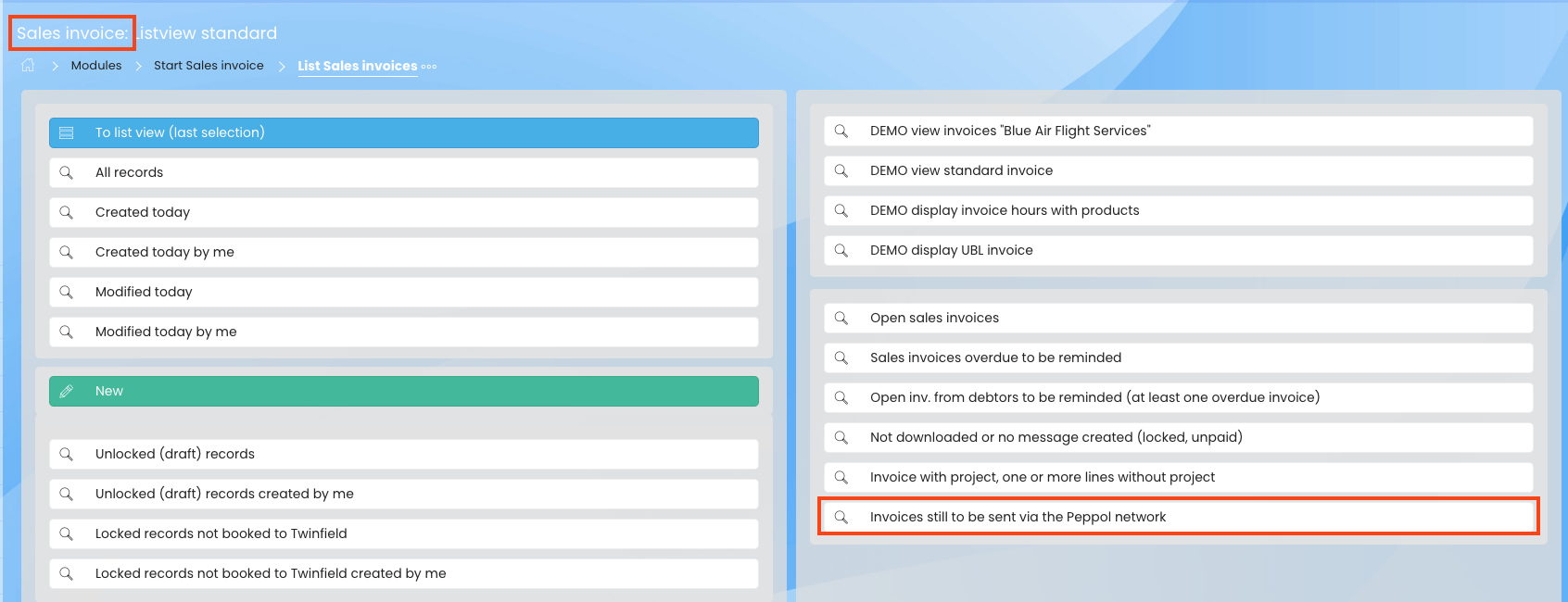This screenshot has height=602, width=1568.
Task: Open DEMO display invoice hours with products
Action: [1179, 210]
